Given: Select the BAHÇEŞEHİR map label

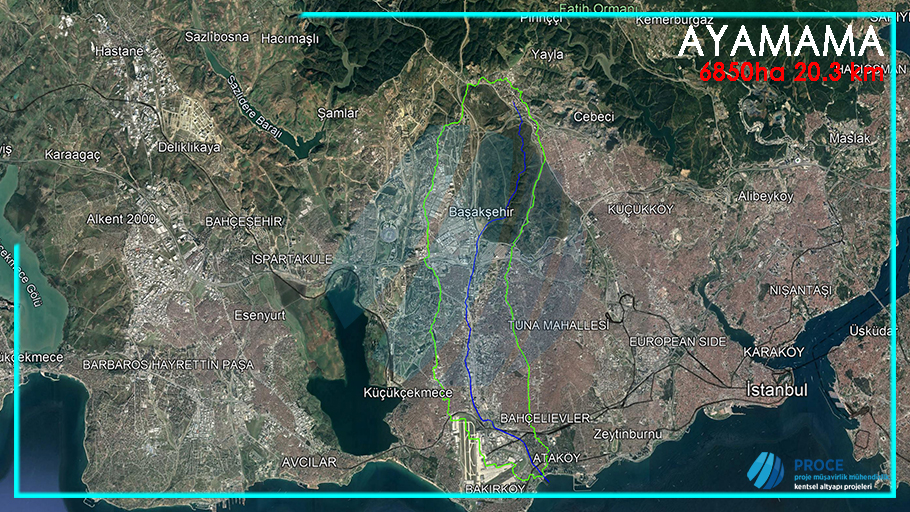Looking at the screenshot, I should (x=245, y=220).
